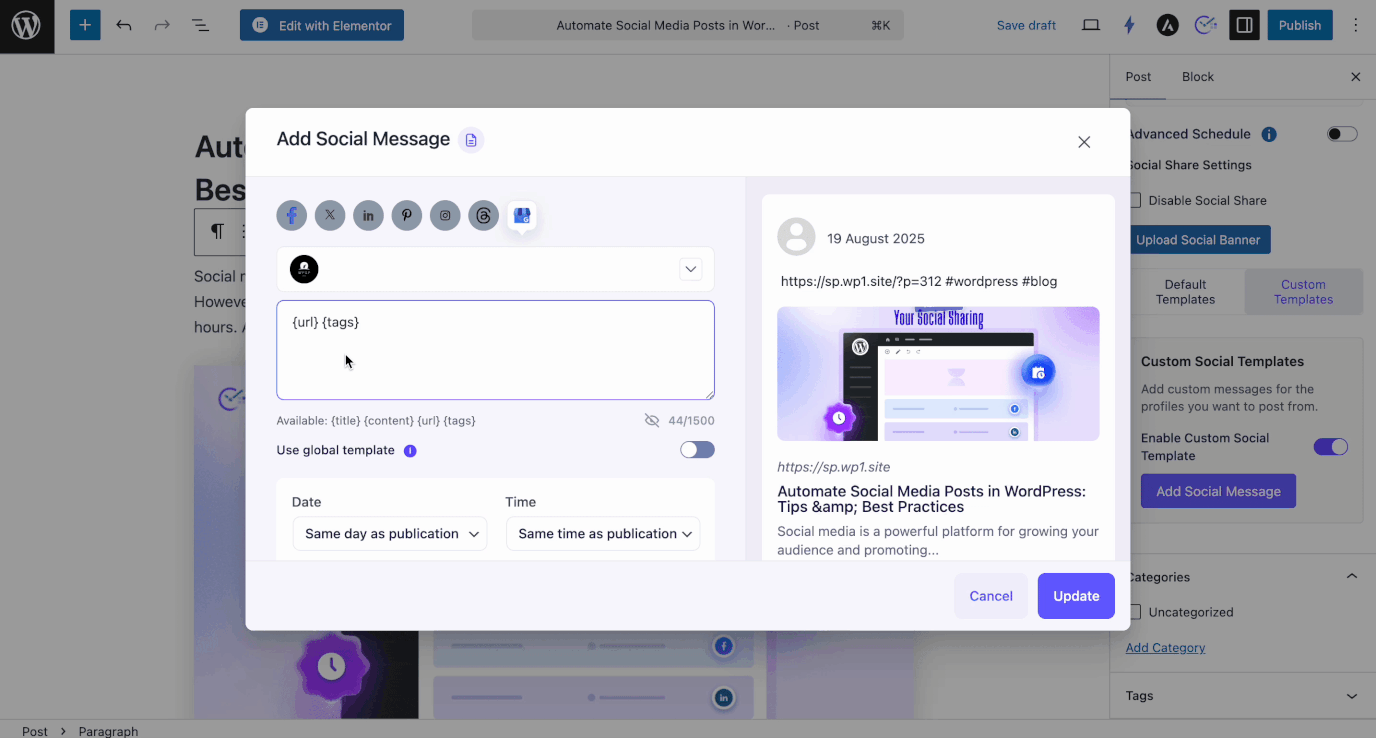Toggle the Use global template switch
The image size is (1376, 738).
point(697,450)
